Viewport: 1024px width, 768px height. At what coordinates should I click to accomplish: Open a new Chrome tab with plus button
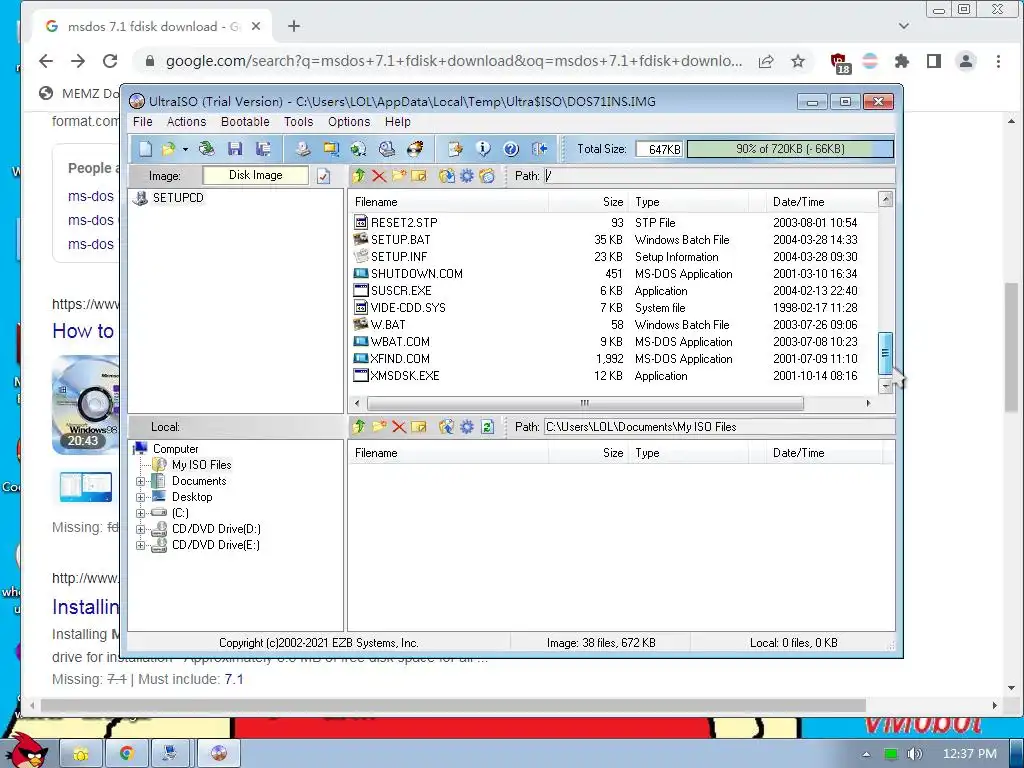coord(294,26)
